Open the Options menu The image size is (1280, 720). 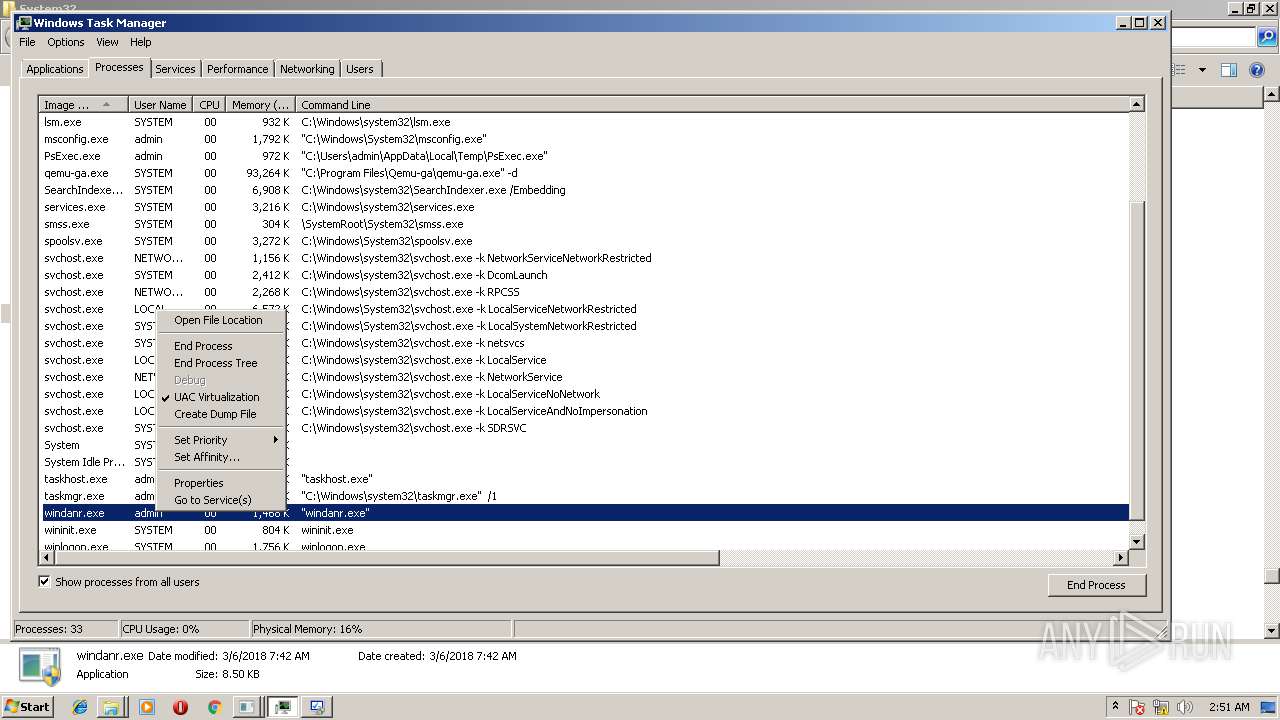click(66, 42)
